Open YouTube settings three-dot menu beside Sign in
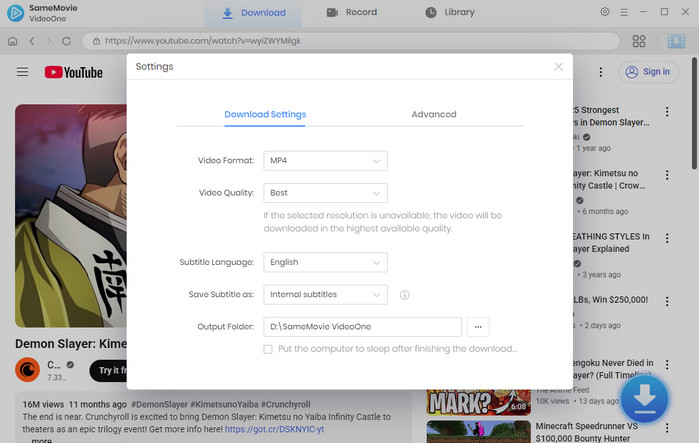The height and width of the screenshot is (443, 699). coord(600,72)
